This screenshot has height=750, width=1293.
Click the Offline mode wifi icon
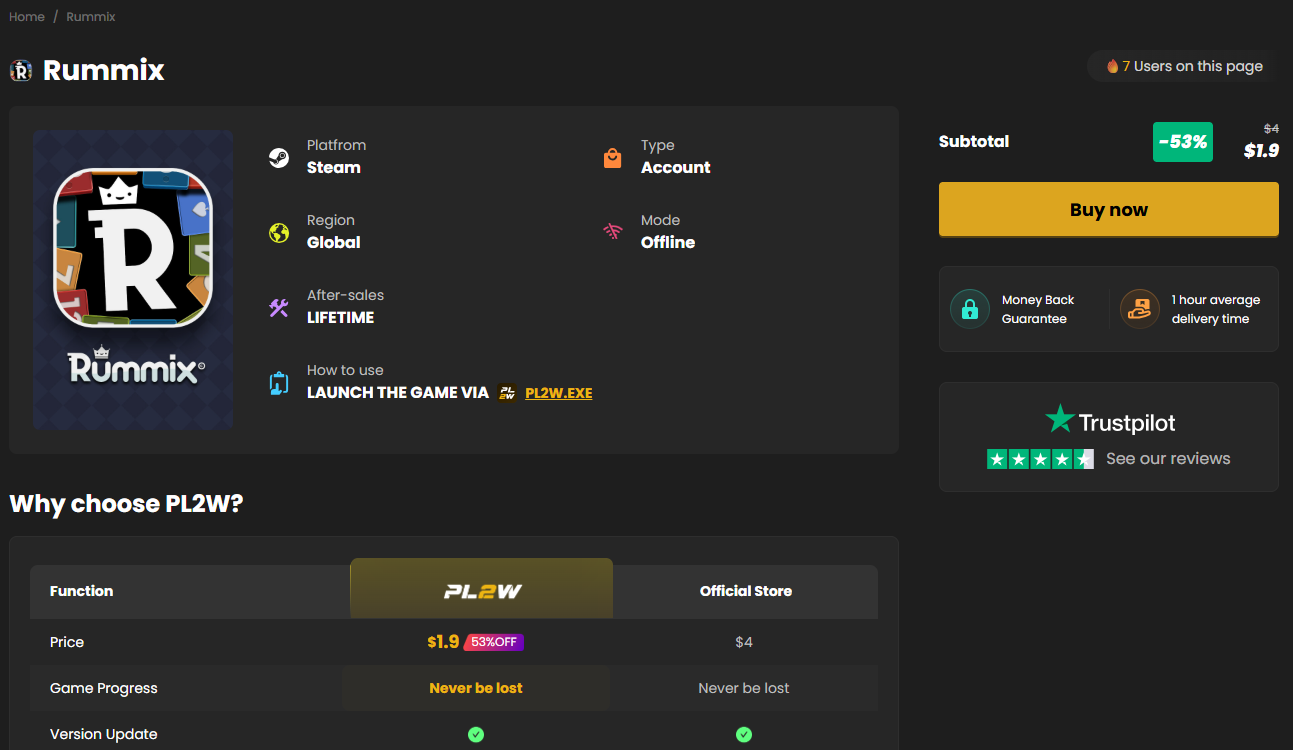coord(613,232)
